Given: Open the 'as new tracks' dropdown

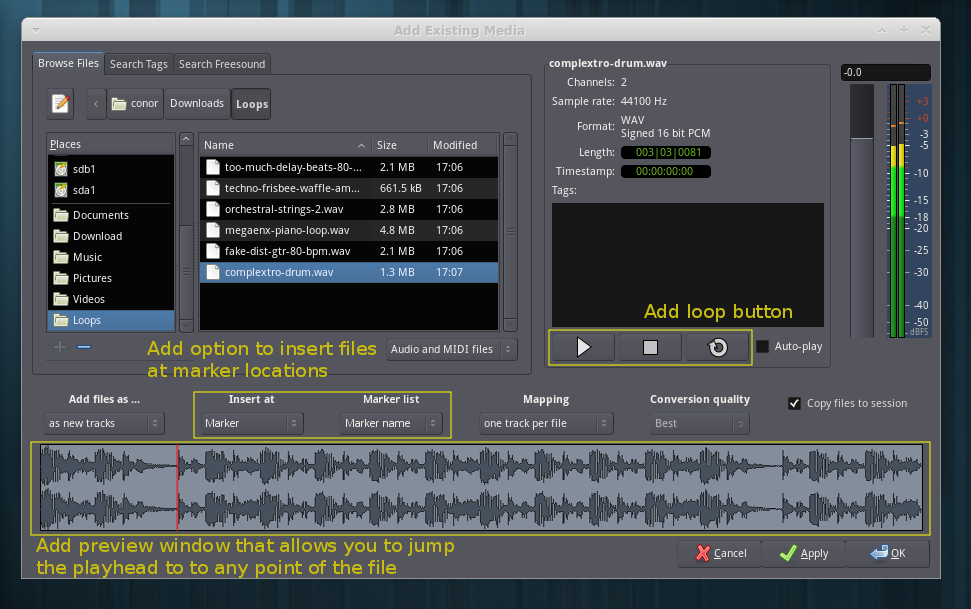Looking at the screenshot, I should click(x=105, y=423).
